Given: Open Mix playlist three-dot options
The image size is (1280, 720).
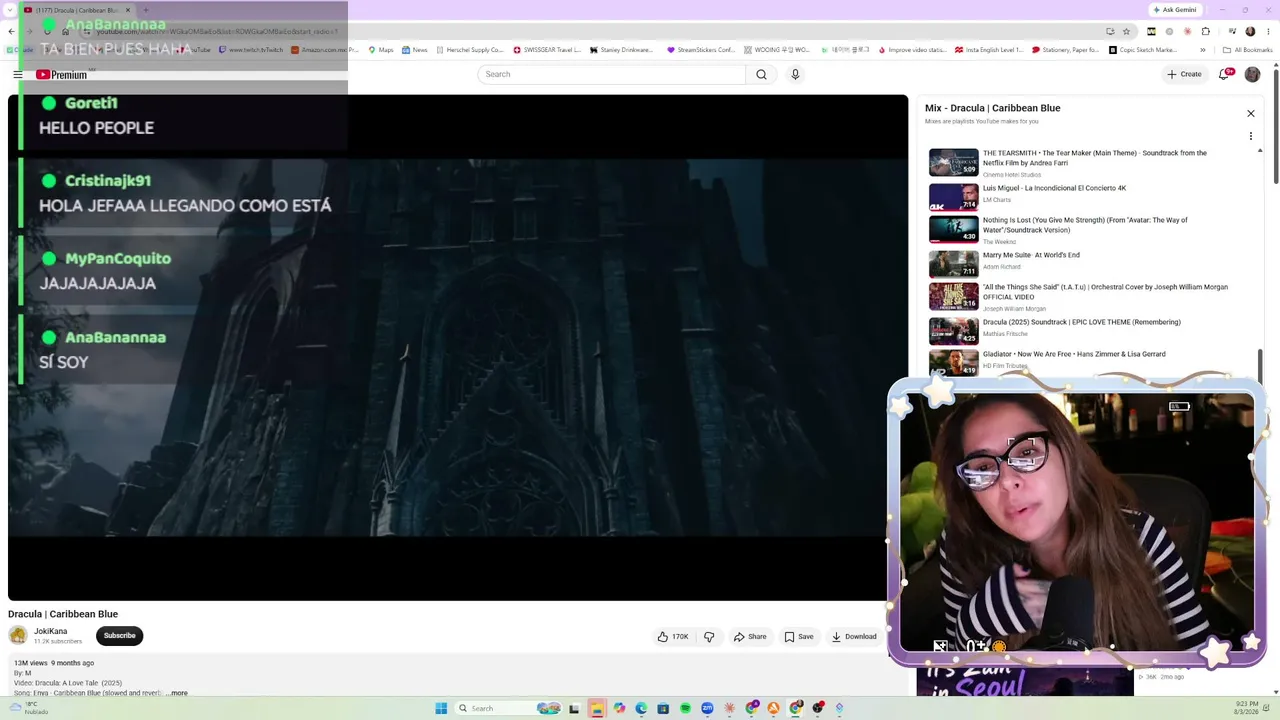Looking at the screenshot, I should [x=1250, y=136].
